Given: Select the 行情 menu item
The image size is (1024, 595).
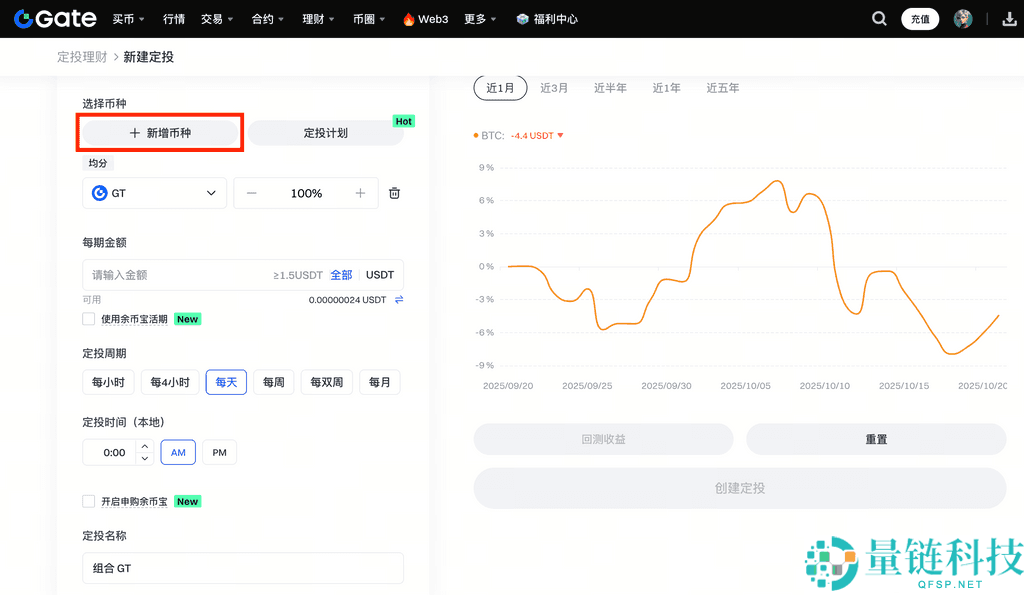Looking at the screenshot, I should pos(174,18).
